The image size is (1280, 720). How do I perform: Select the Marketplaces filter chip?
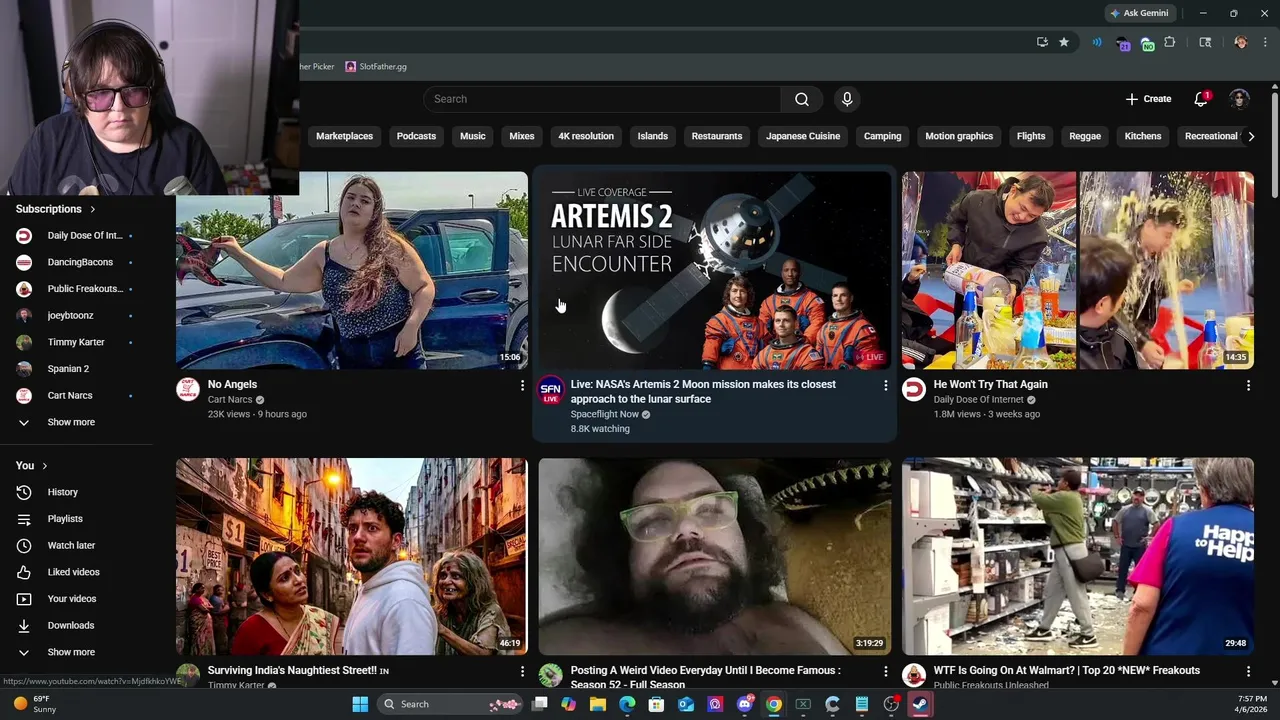(344, 136)
